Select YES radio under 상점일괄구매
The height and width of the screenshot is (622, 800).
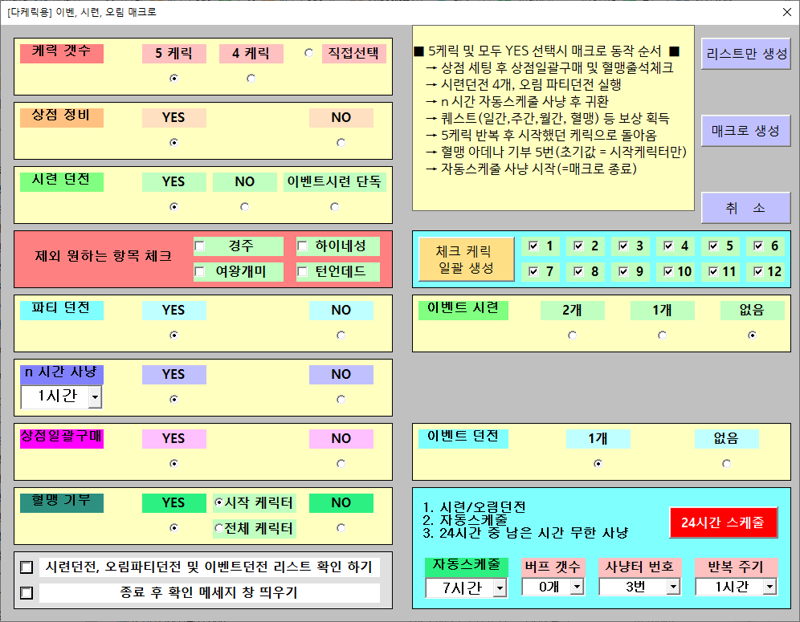(174, 463)
